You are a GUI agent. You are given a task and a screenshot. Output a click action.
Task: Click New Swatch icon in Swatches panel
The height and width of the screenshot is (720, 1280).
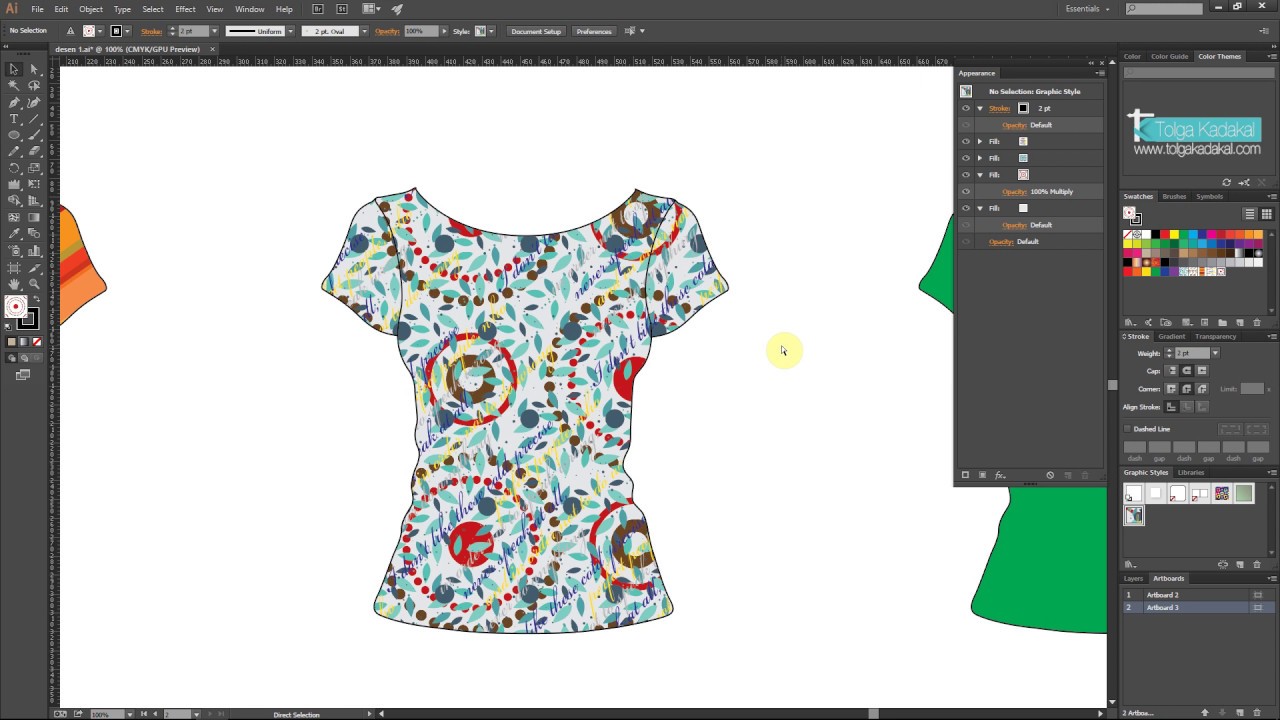pyautogui.click(x=1240, y=322)
